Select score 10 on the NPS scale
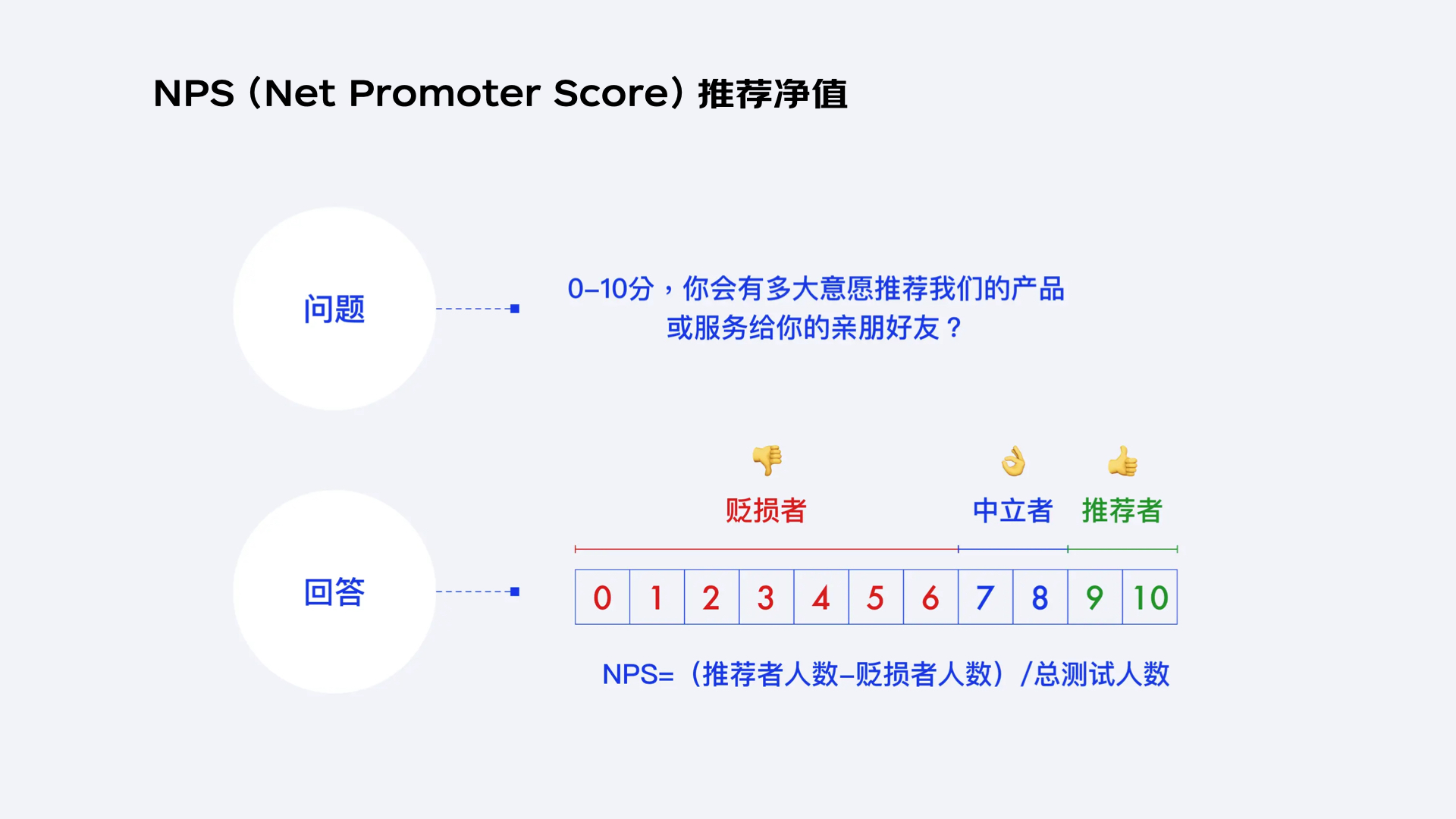1456x819 pixels. pos(1151,595)
